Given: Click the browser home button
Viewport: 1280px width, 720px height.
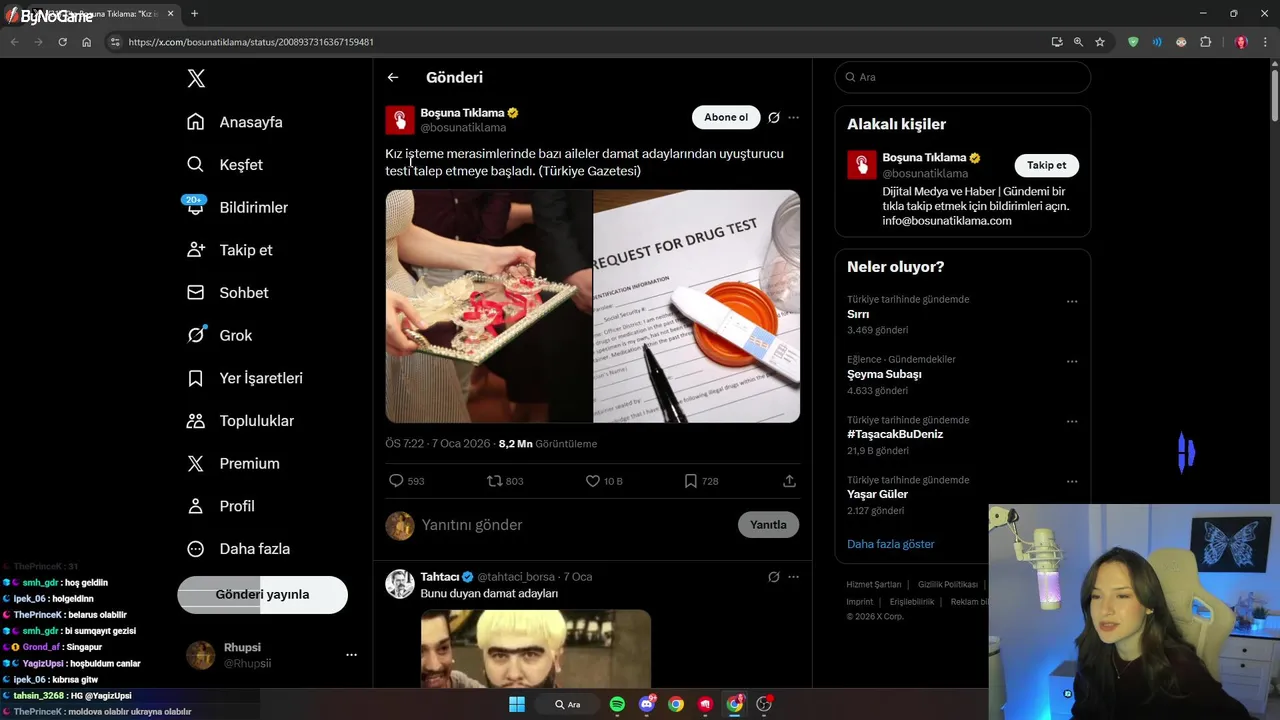Looking at the screenshot, I should coord(87,42).
